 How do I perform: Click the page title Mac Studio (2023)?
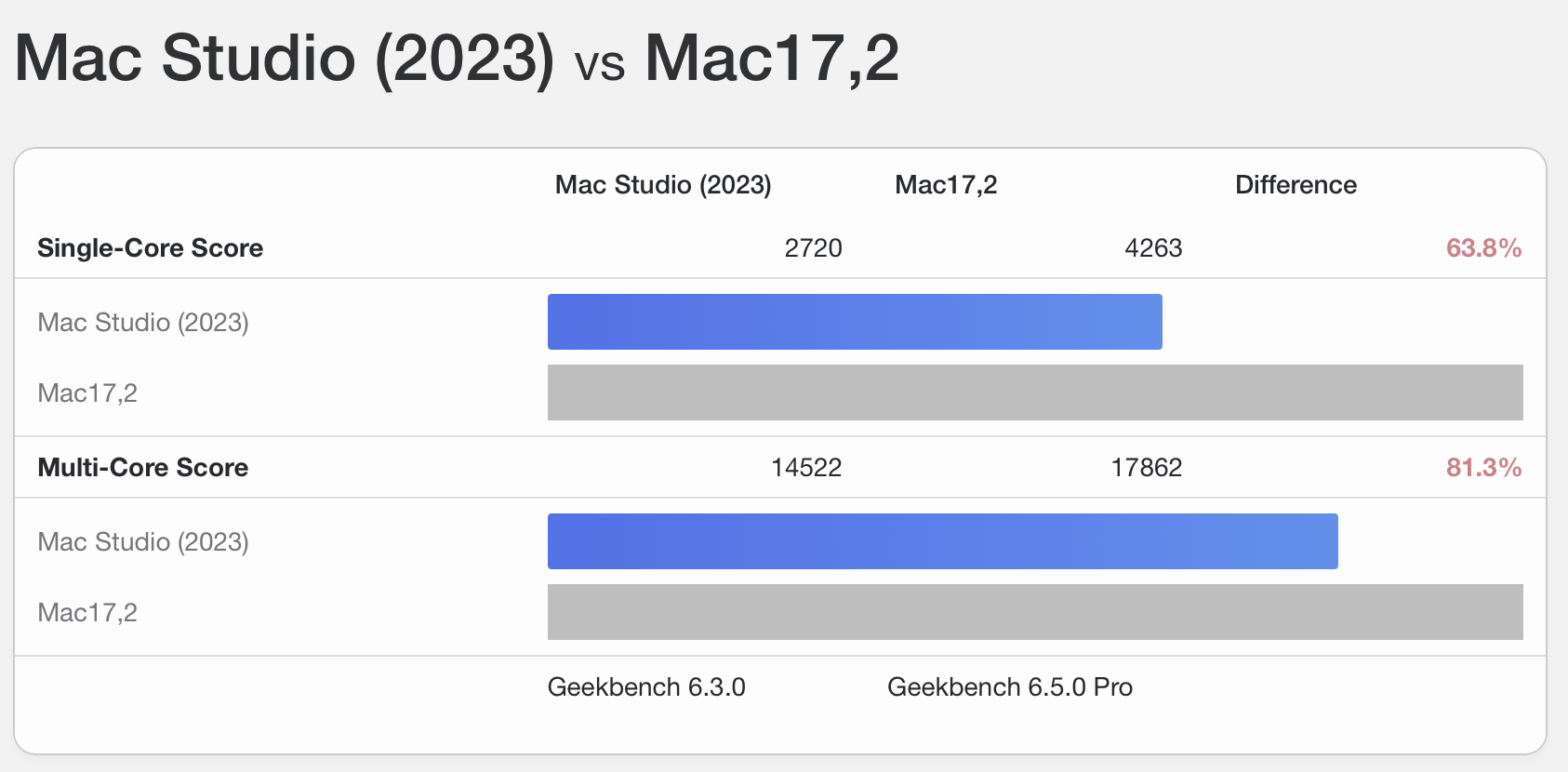(285, 59)
